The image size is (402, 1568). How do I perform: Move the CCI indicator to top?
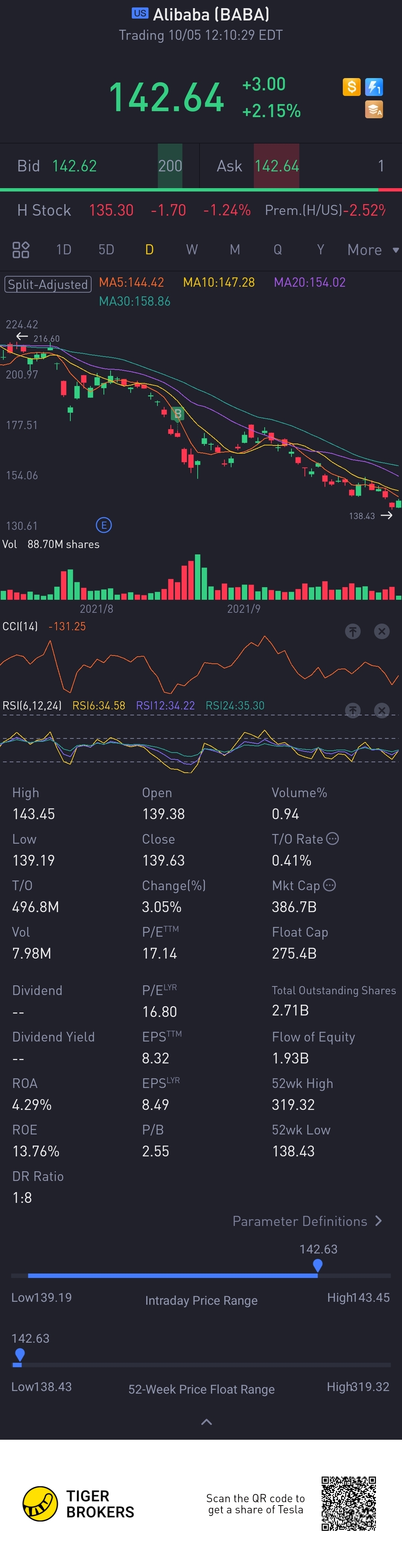[352, 631]
